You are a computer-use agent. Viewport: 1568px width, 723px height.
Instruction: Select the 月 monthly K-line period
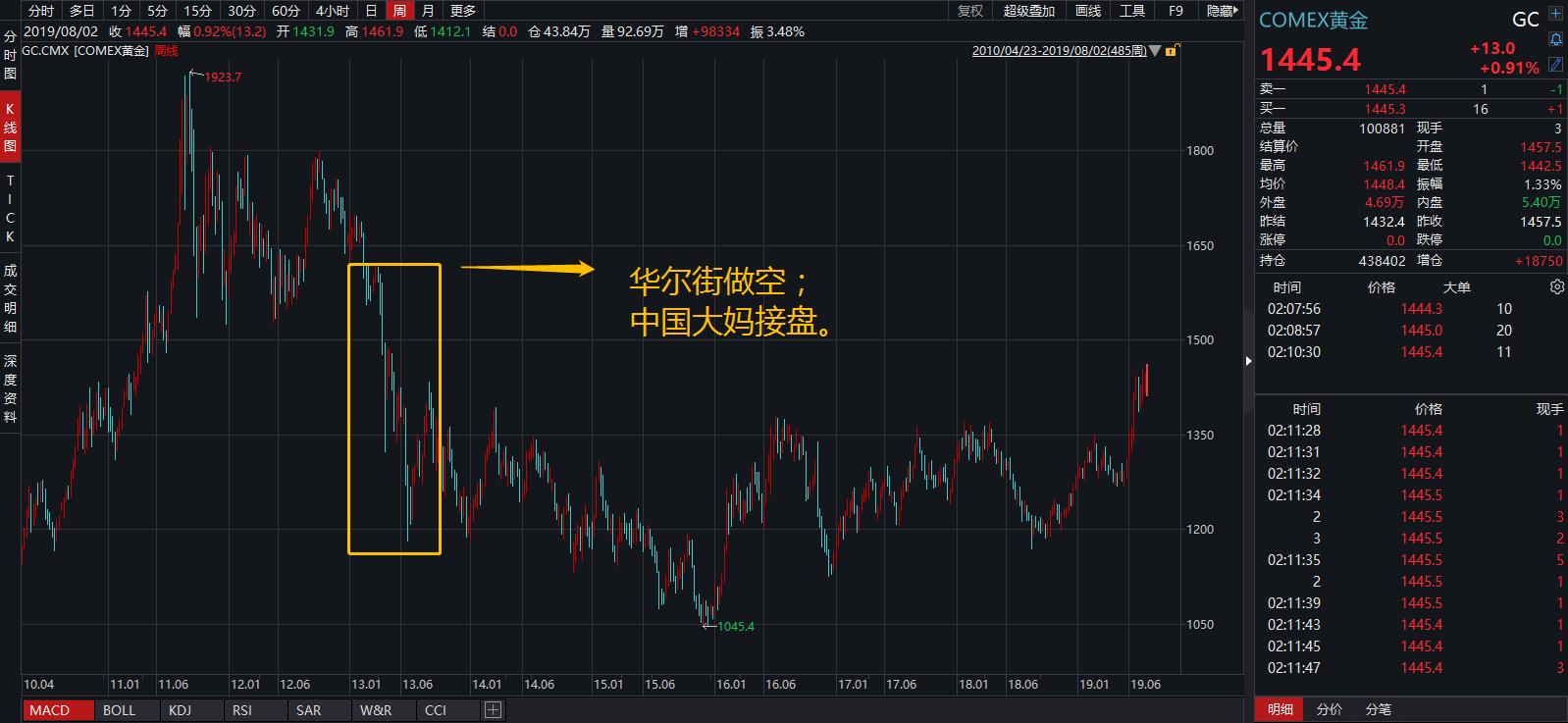(428, 11)
